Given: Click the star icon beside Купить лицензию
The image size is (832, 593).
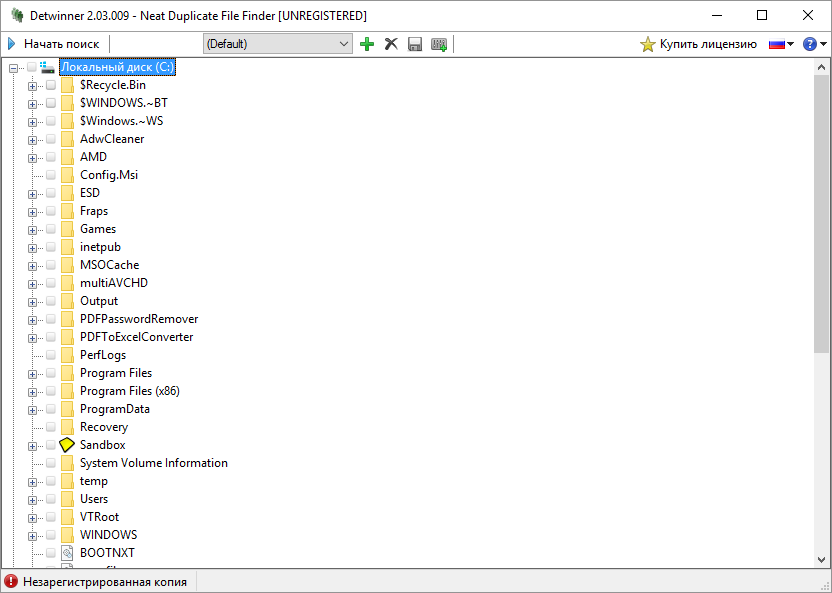Looking at the screenshot, I should (647, 44).
